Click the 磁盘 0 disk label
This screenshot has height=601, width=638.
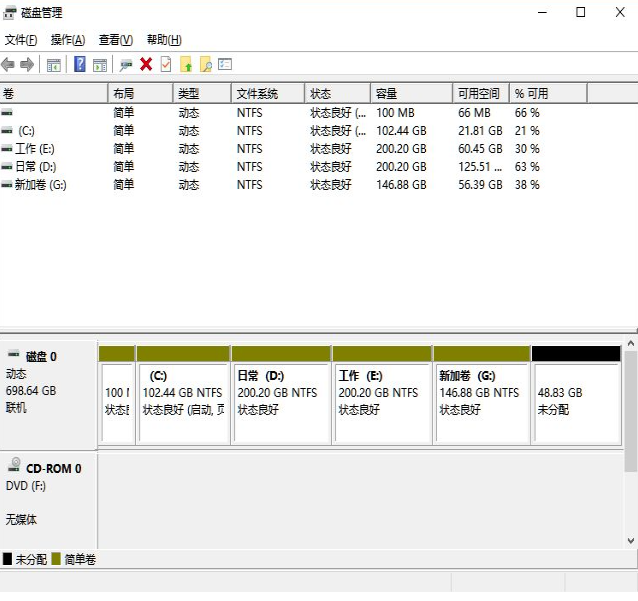coord(41,356)
